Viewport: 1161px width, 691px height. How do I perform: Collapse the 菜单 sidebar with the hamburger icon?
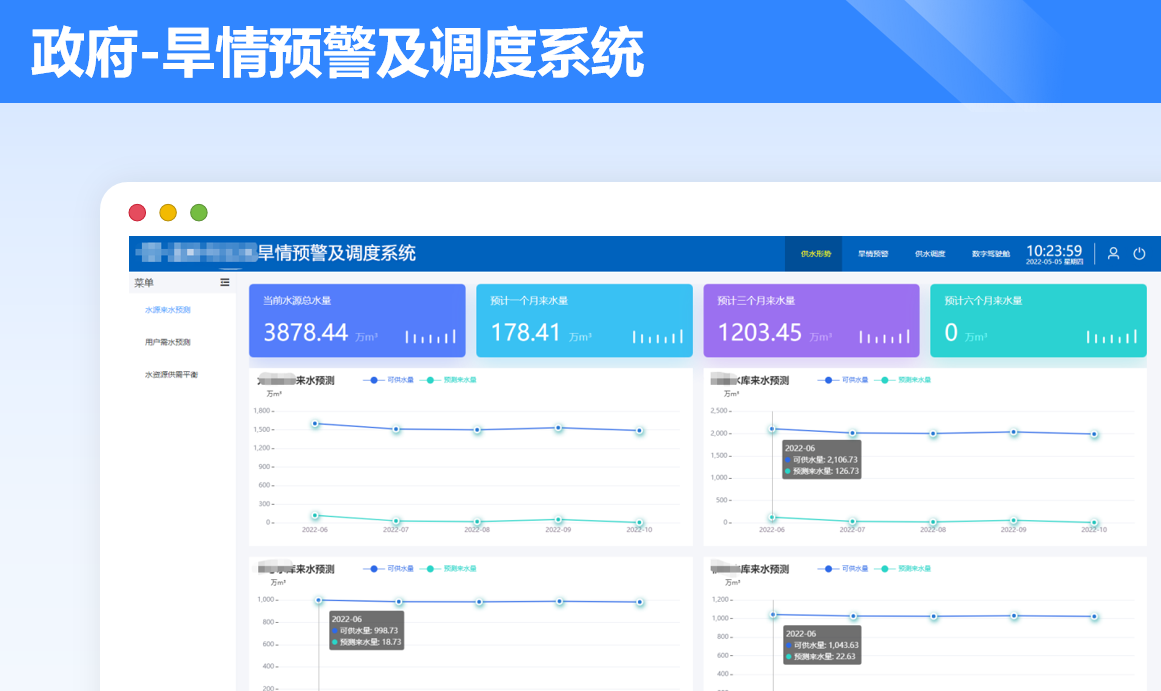click(225, 282)
